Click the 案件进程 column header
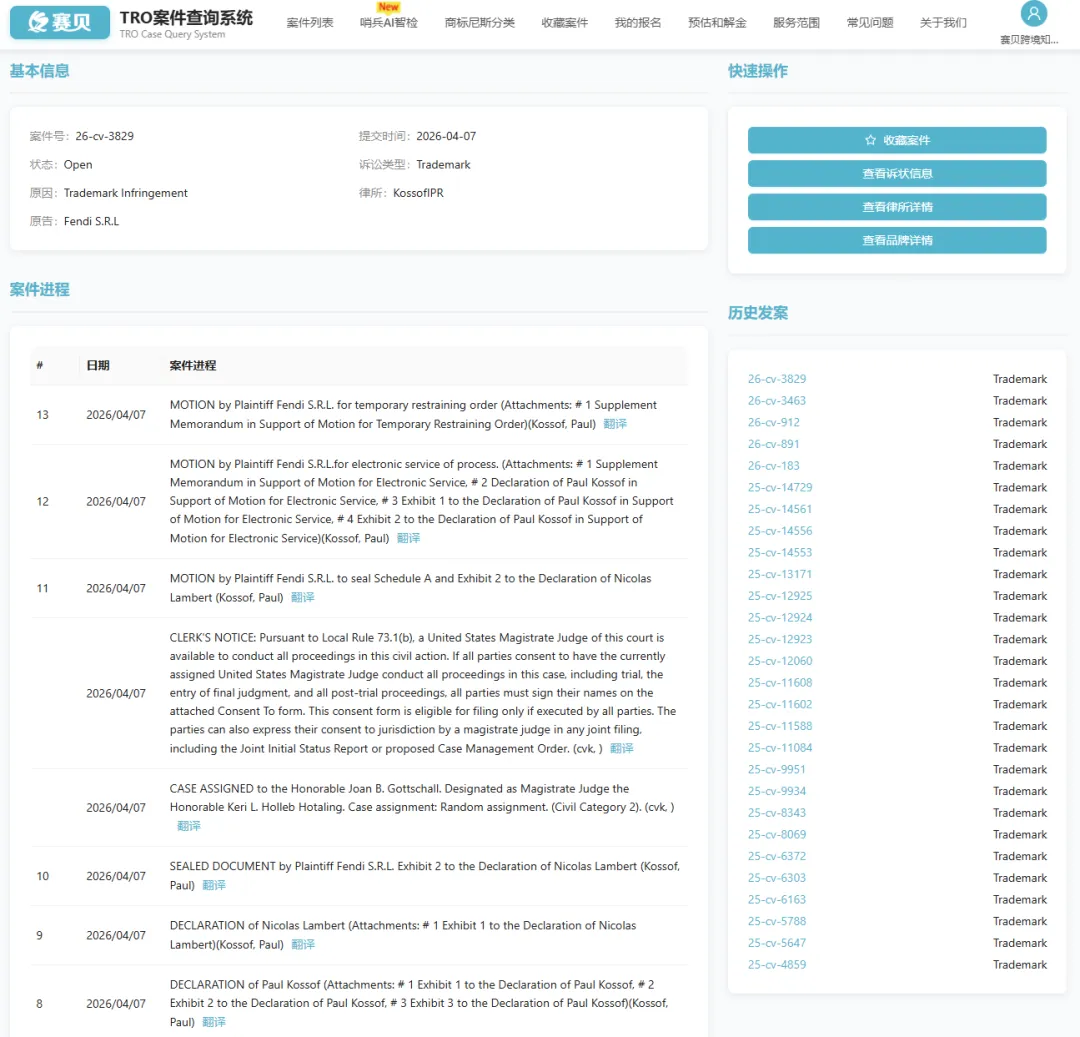 193,366
